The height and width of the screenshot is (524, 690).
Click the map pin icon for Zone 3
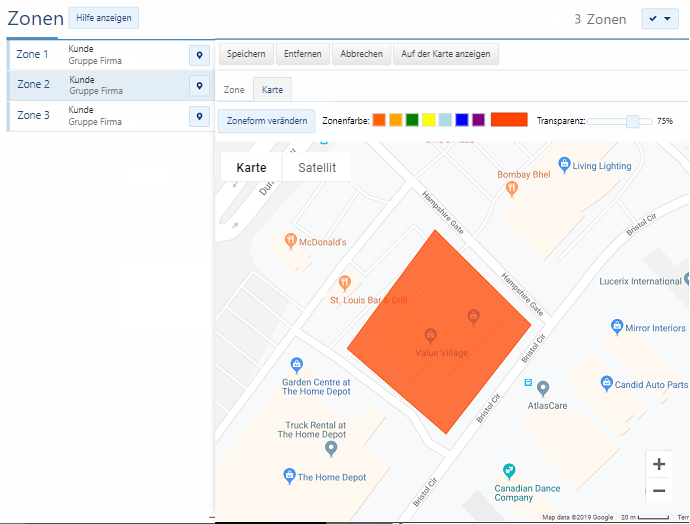199,117
